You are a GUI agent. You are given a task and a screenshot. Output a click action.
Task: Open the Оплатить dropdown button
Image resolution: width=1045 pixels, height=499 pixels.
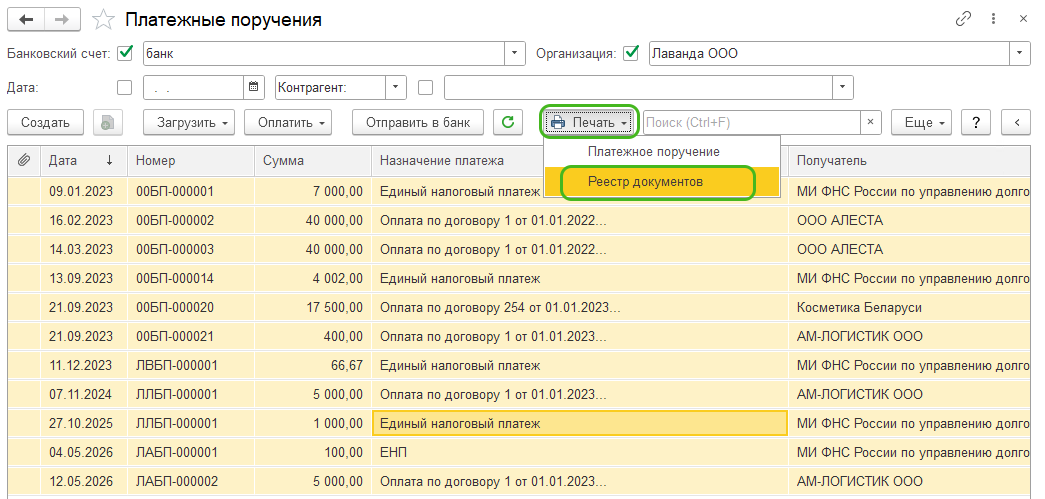tap(288, 123)
